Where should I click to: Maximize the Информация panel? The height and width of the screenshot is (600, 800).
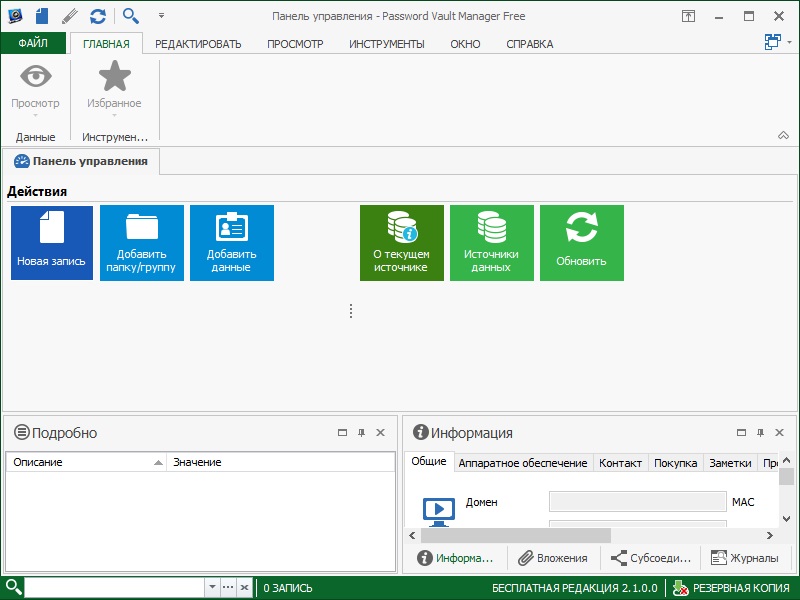(x=741, y=433)
